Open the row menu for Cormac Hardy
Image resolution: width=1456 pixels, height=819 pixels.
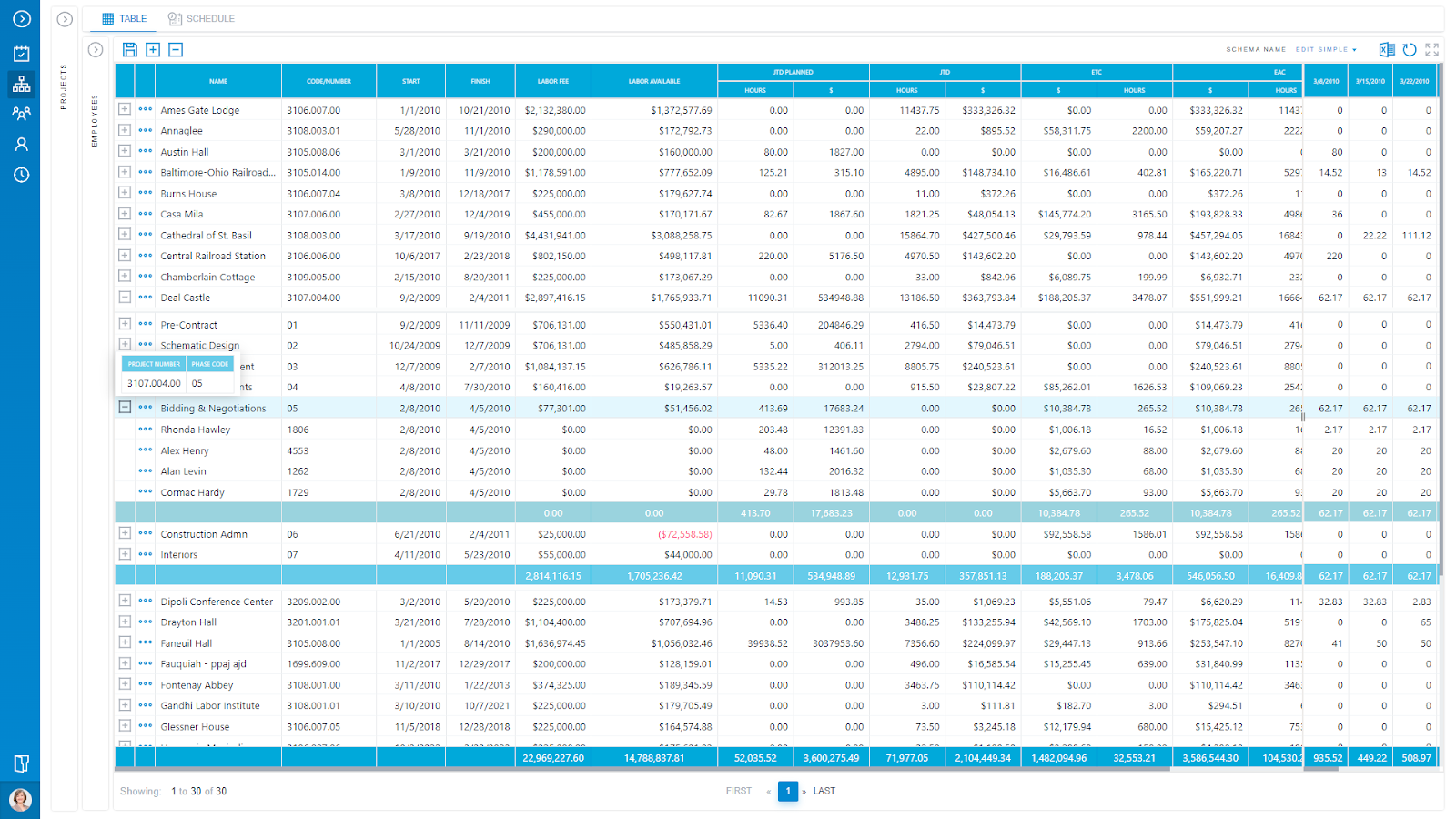point(146,491)
